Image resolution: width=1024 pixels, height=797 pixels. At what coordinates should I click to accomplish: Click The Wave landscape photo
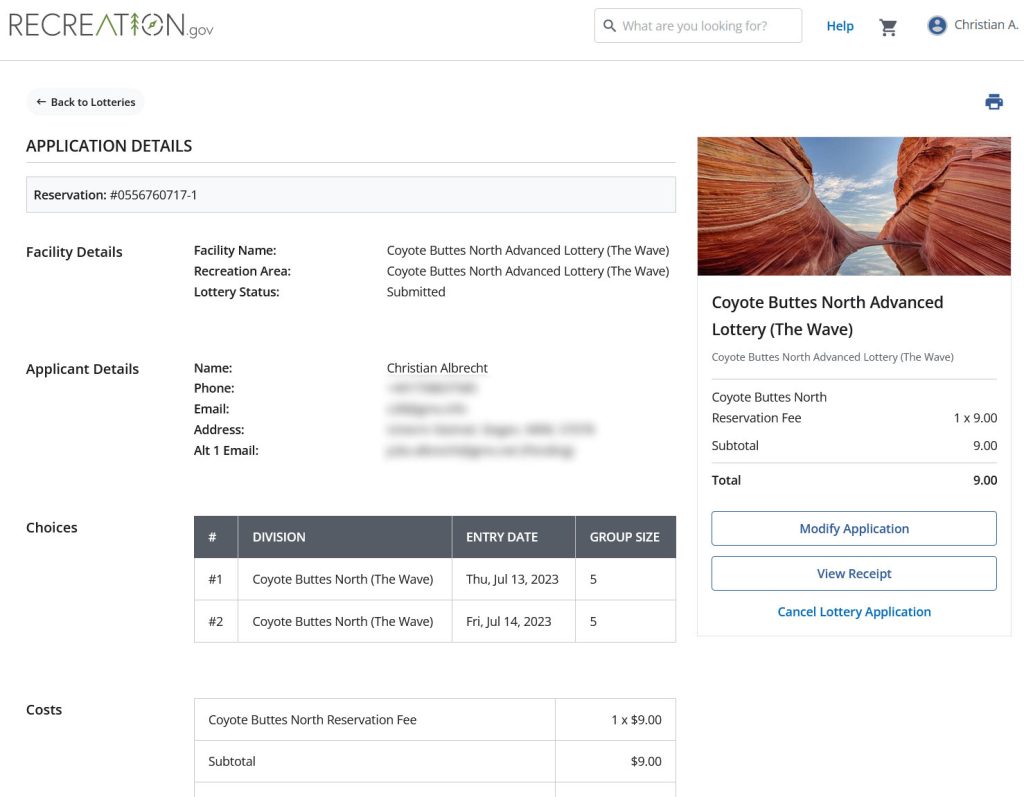click(x=854, y=206)
